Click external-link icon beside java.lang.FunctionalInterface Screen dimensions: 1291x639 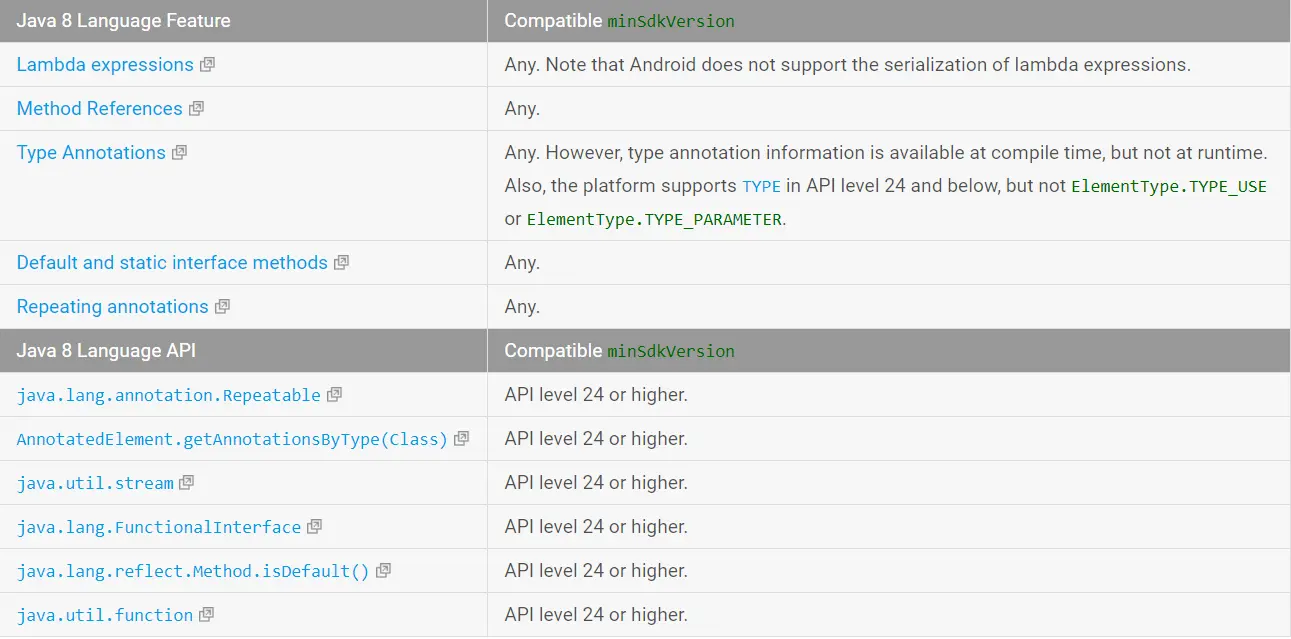point(314,527)
